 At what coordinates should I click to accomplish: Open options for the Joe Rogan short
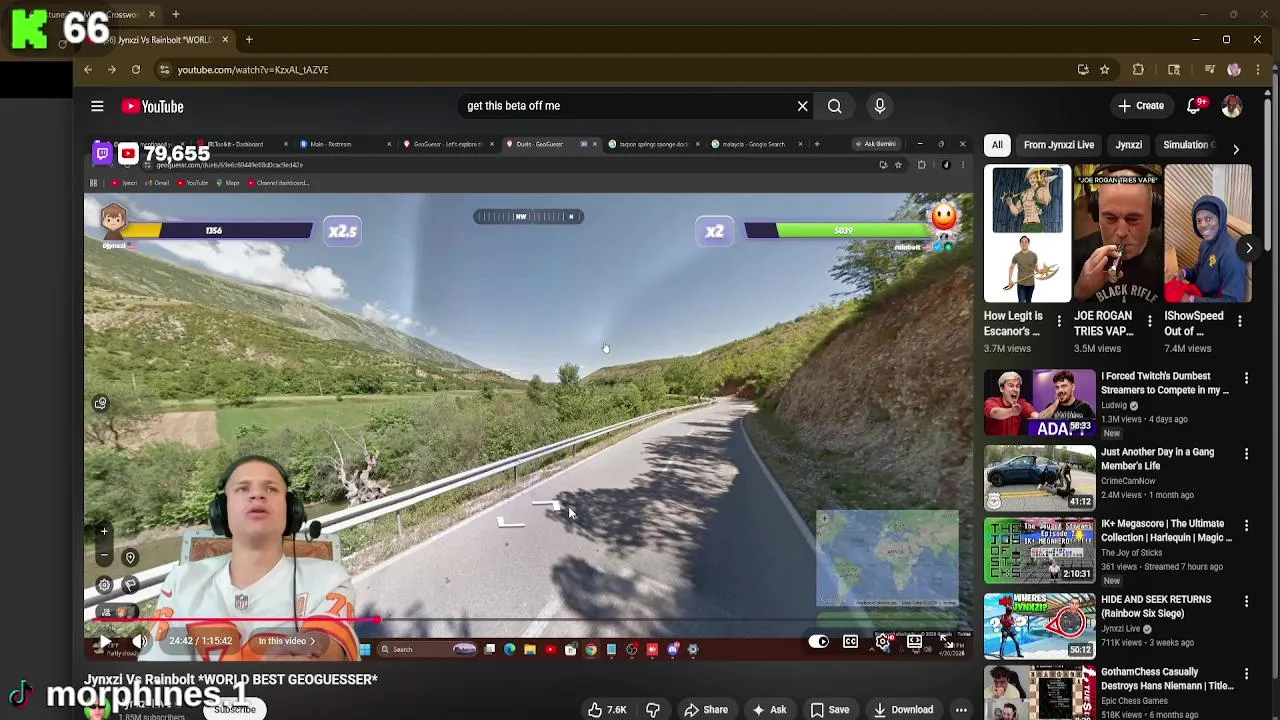[1149, 321]
